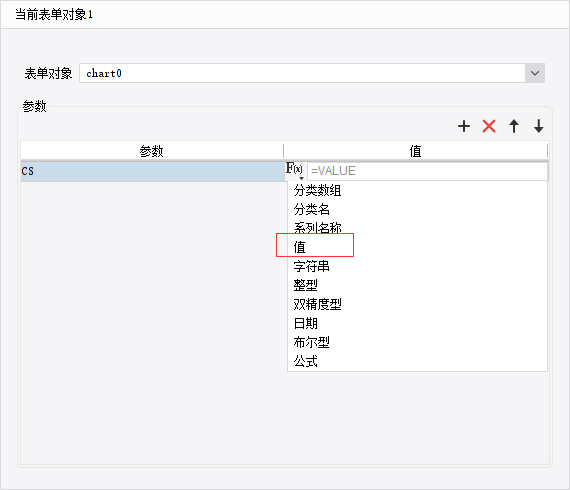Click the 参数 column header
The height and width of the screenshot is (490, 570).
[x=152, y=151]
